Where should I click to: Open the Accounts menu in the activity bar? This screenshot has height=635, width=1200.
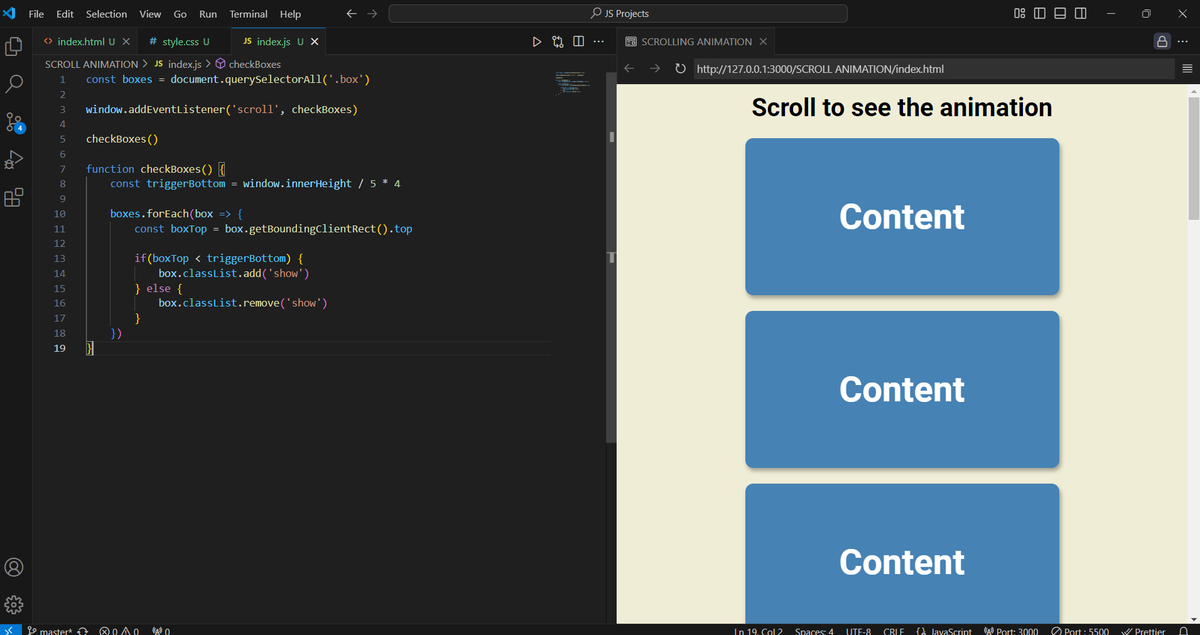[x=14, y=567]
